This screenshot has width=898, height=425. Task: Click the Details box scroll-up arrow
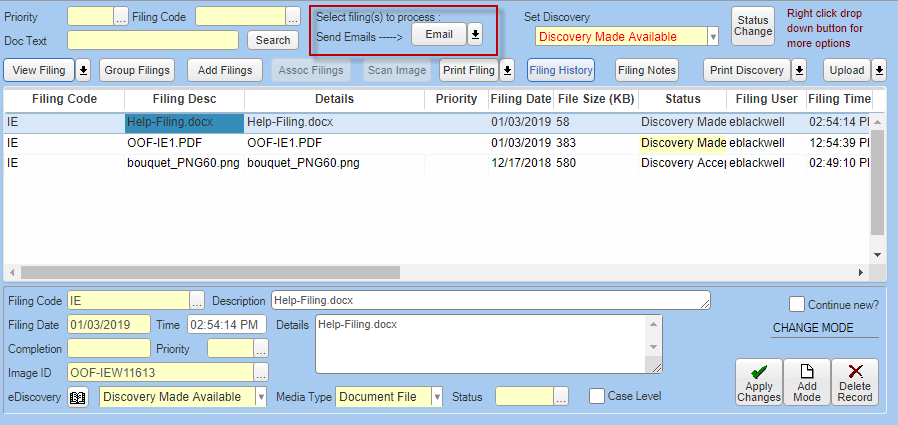pos(653,324)
